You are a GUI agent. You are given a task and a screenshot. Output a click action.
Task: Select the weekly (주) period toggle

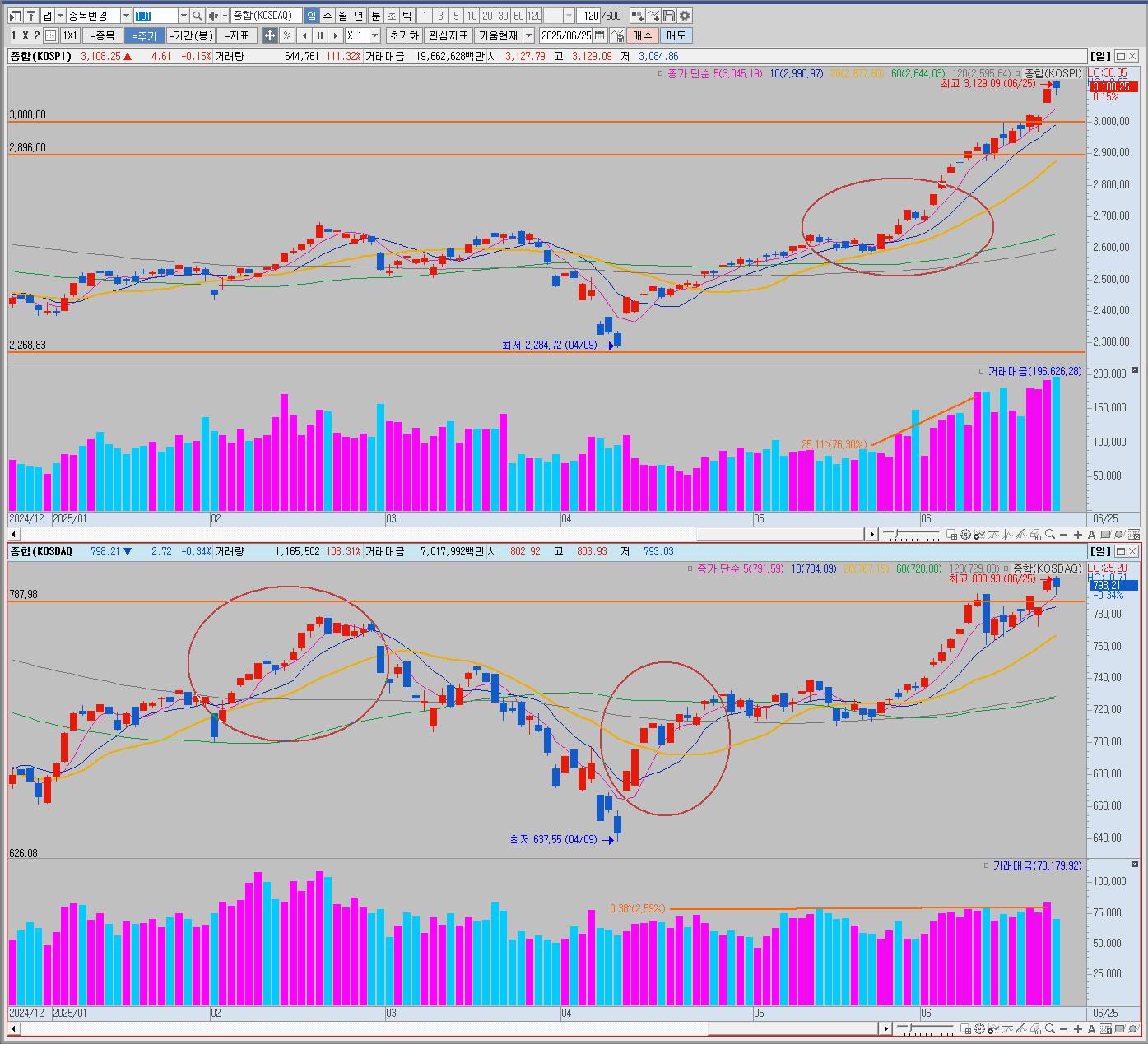click(x=327, y=16)
